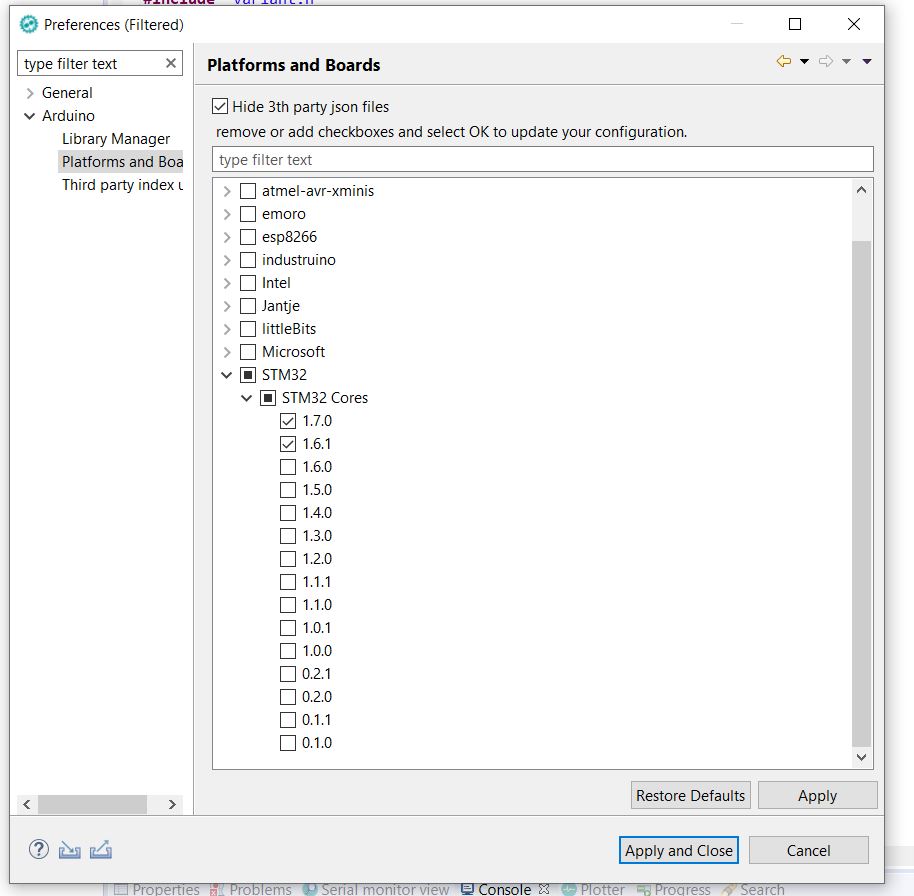The height and width of the screenshot is (896, 914).
Task: Check STM32 Cores version 1.4.0
Action: 288,513
